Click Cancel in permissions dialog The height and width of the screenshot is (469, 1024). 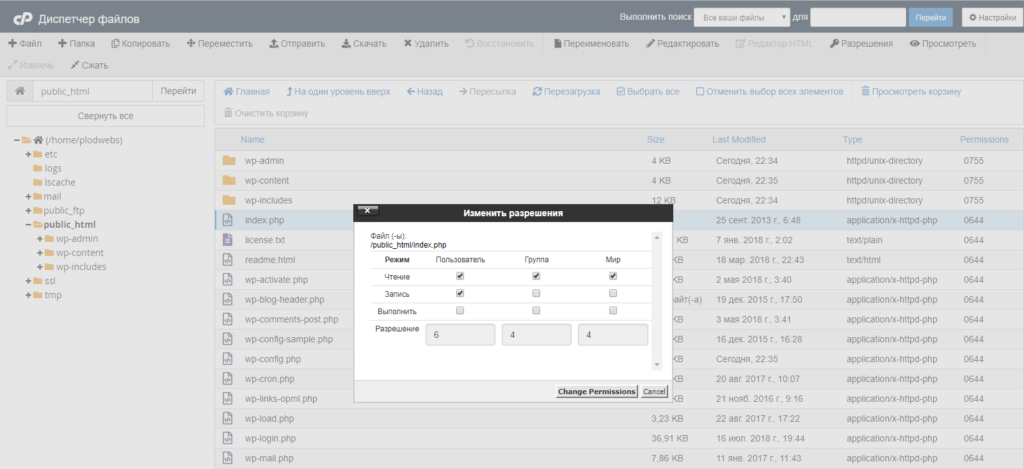click(654, 391)
